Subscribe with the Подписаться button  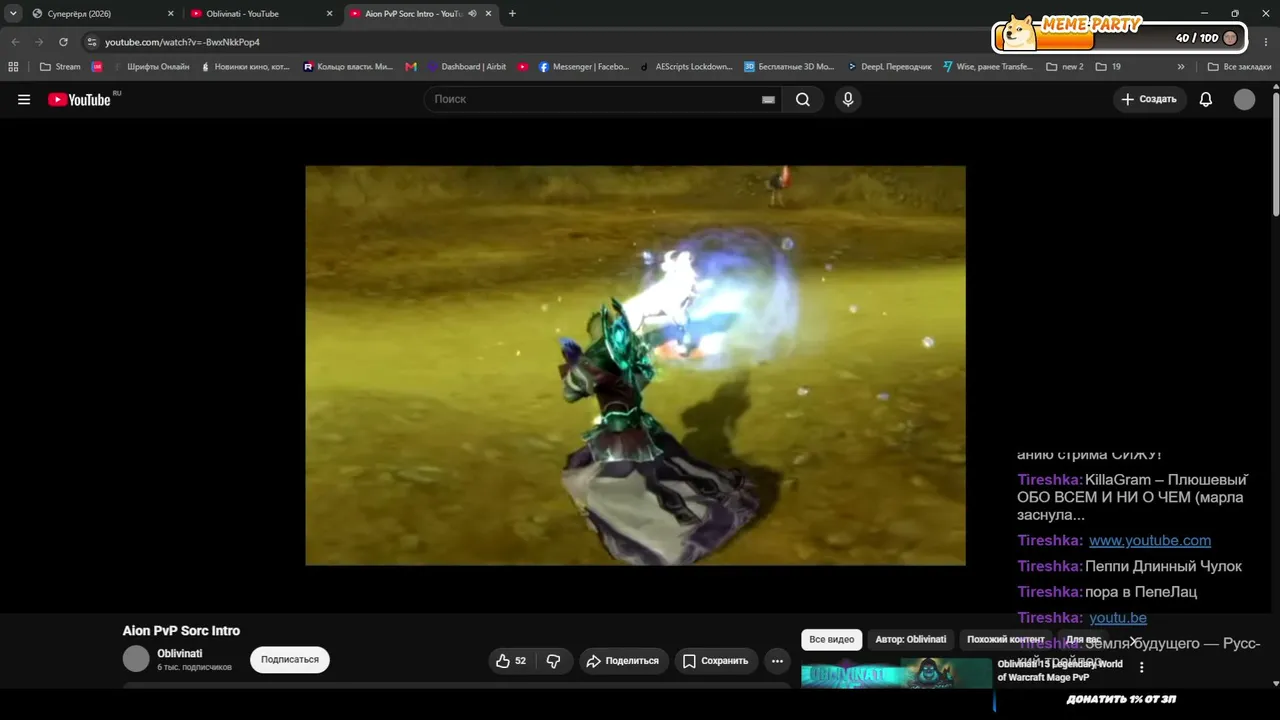[x=290, y=660]
